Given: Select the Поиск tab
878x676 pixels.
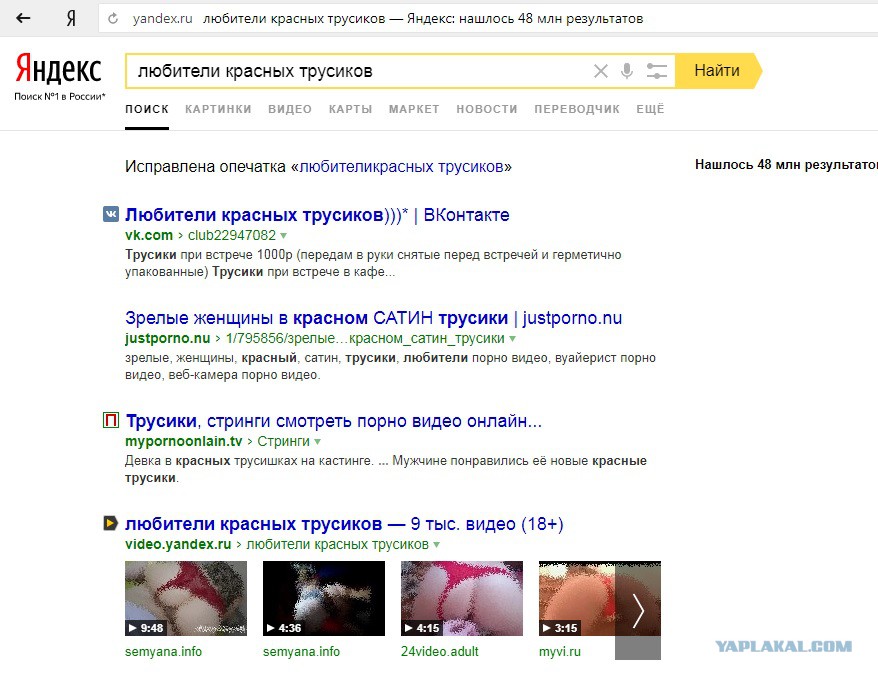Looking at the screenshot, I should (147, 109).
